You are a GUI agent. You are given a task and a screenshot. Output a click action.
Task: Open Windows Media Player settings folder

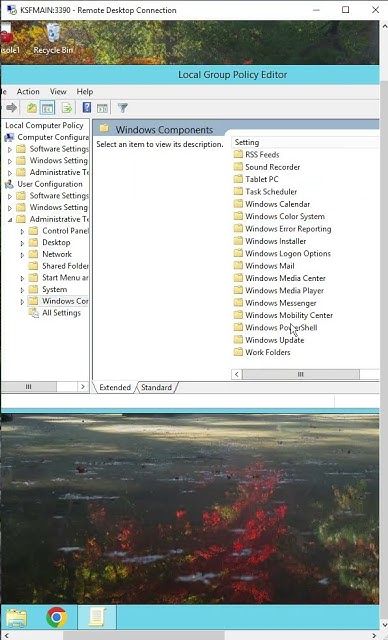click(284, 290)
